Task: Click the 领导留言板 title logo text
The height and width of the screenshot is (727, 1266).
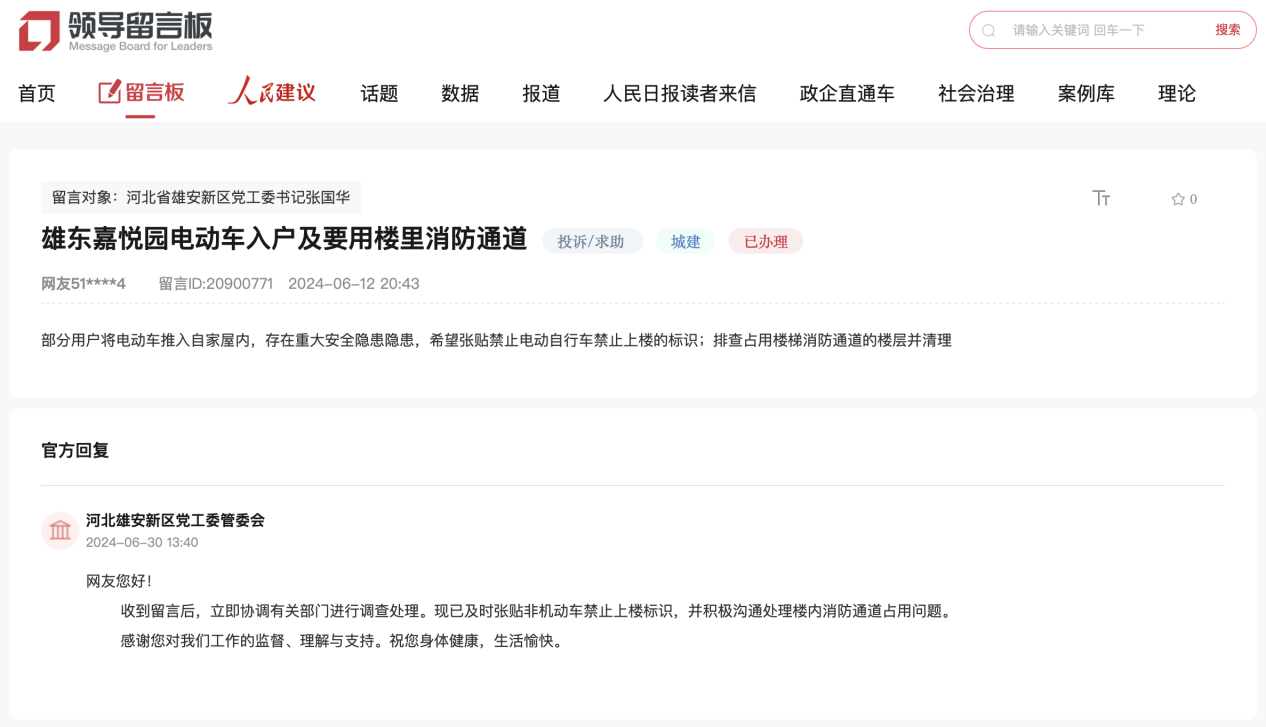Action: tap(140, 26)
